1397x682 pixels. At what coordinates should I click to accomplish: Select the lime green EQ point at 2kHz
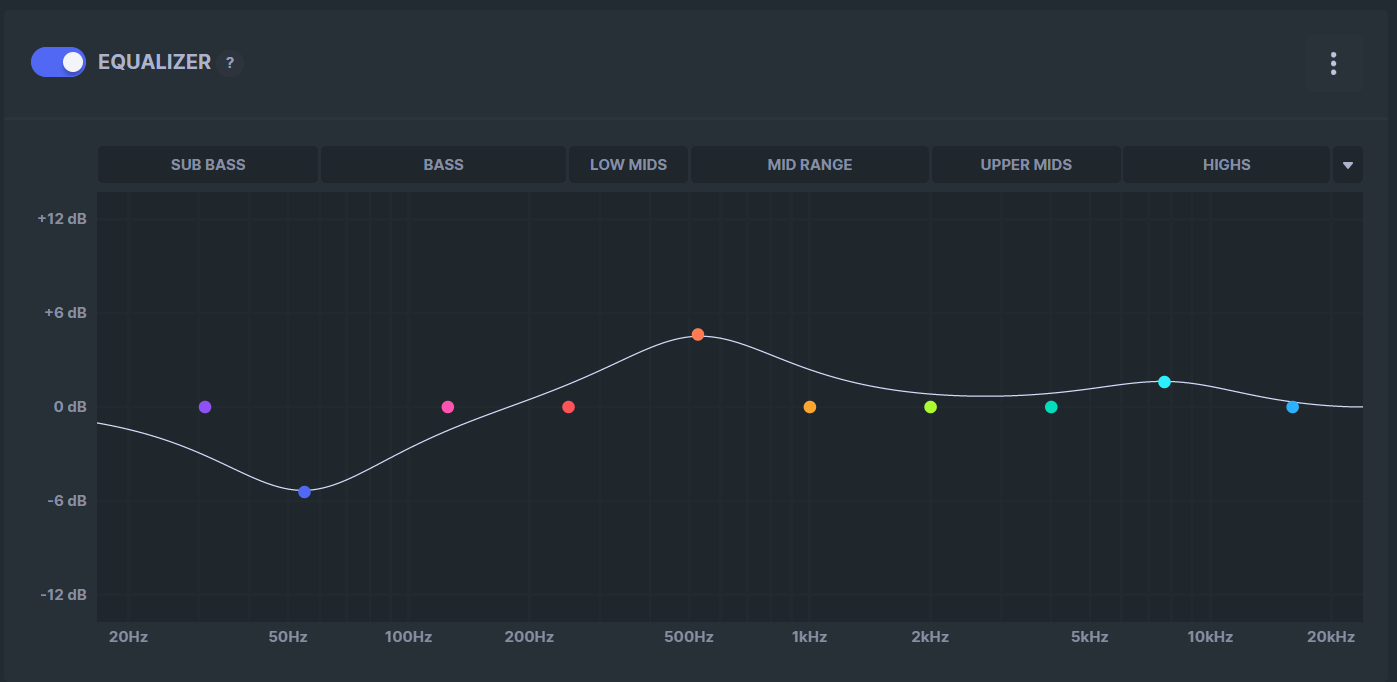[x=931, y=407]
